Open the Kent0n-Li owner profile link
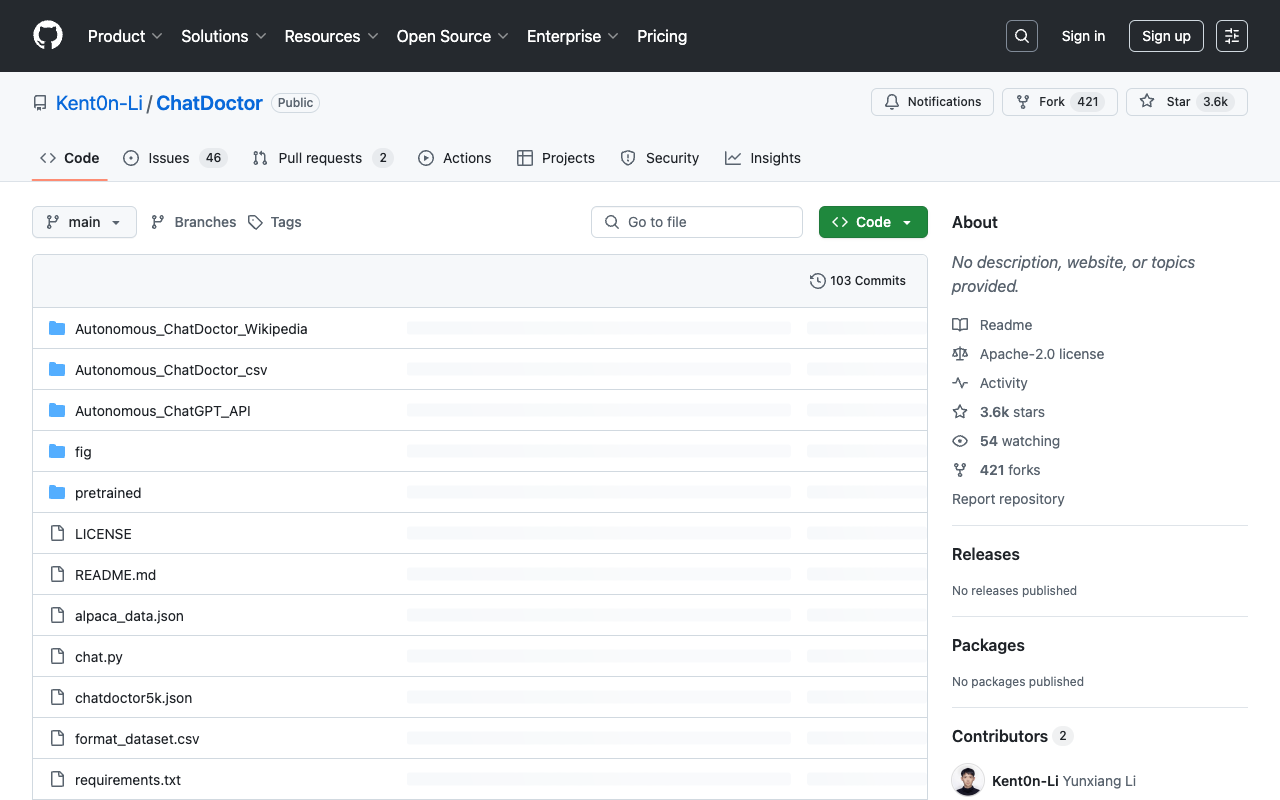 click(100, 103)
